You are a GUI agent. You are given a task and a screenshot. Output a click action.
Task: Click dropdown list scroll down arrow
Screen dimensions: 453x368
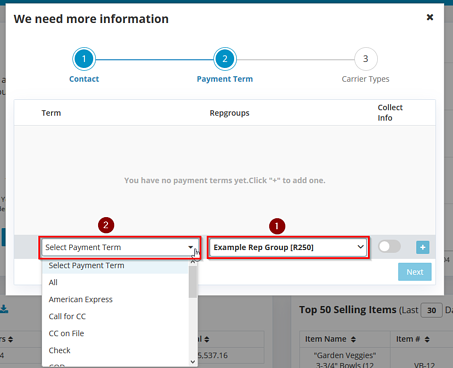193,362
